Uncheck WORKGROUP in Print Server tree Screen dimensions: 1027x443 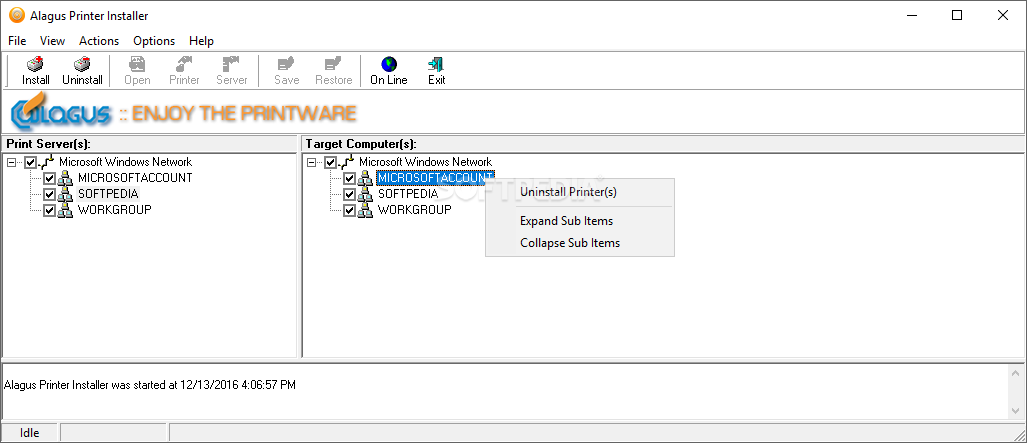49,211
